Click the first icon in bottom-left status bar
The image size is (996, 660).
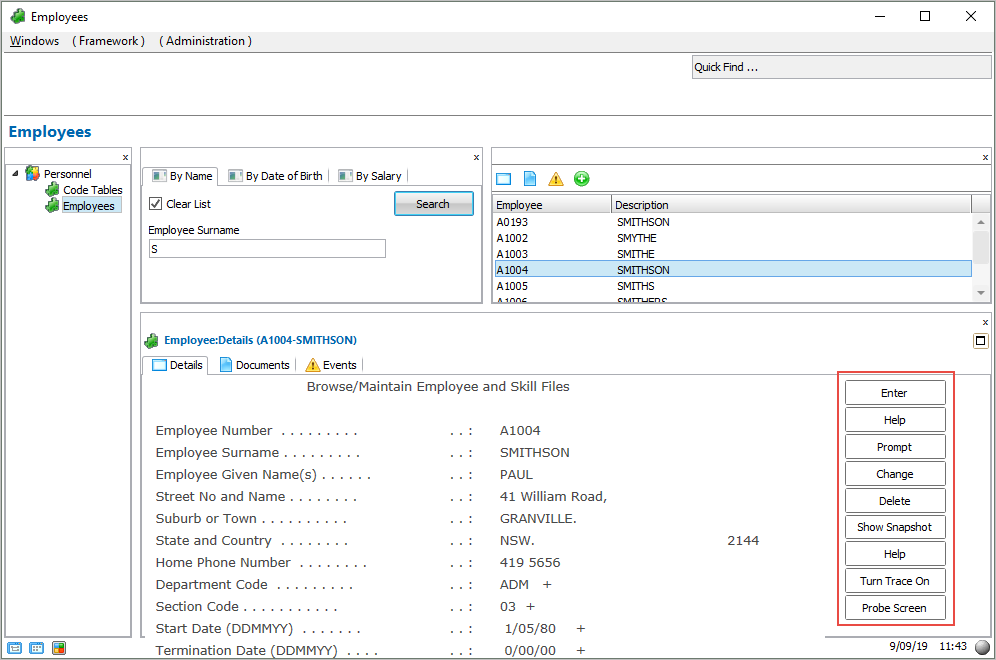pos(15,648)
